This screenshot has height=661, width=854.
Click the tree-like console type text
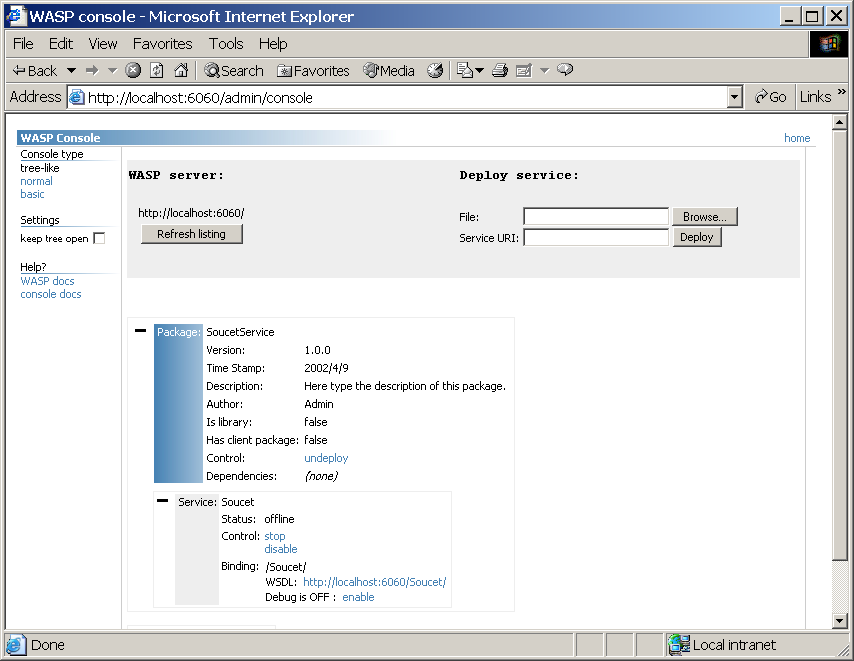40,168
